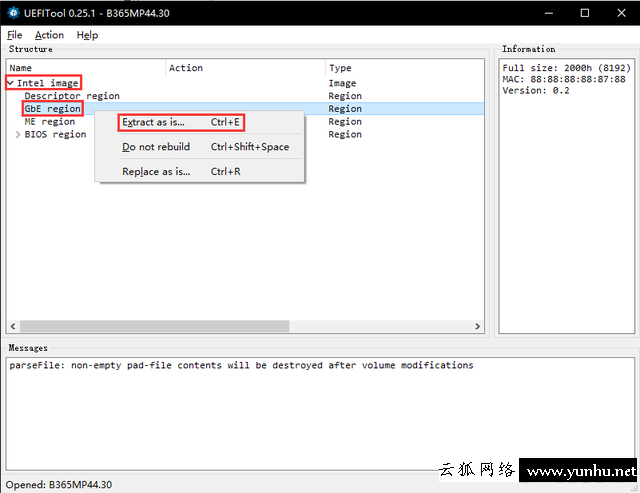Click the structure horizontal scrollbar thumb
Screen dimensions: 640x493
click(x=154, y=326)
